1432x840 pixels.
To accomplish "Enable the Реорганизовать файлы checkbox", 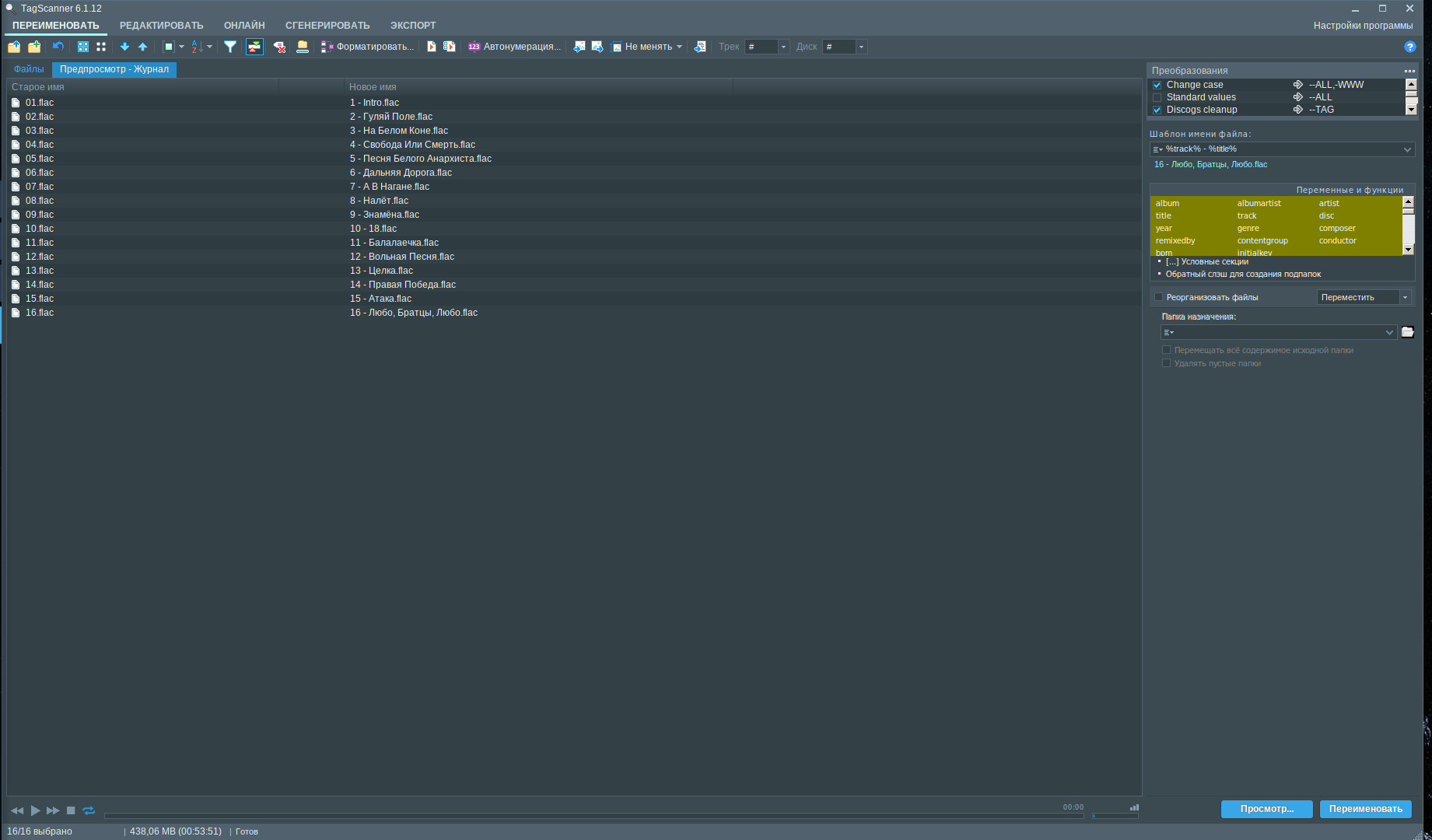I will (x=1159, y=297).
